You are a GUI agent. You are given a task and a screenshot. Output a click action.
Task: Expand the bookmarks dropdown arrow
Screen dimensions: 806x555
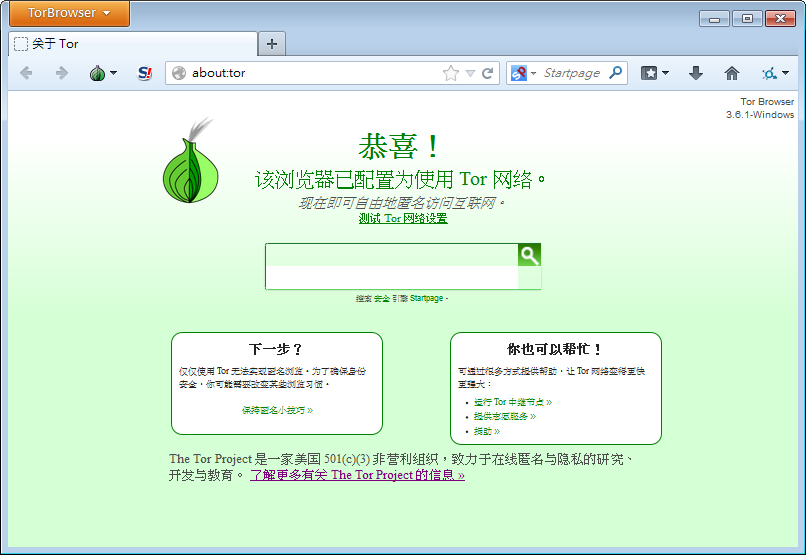pos(666,73)
